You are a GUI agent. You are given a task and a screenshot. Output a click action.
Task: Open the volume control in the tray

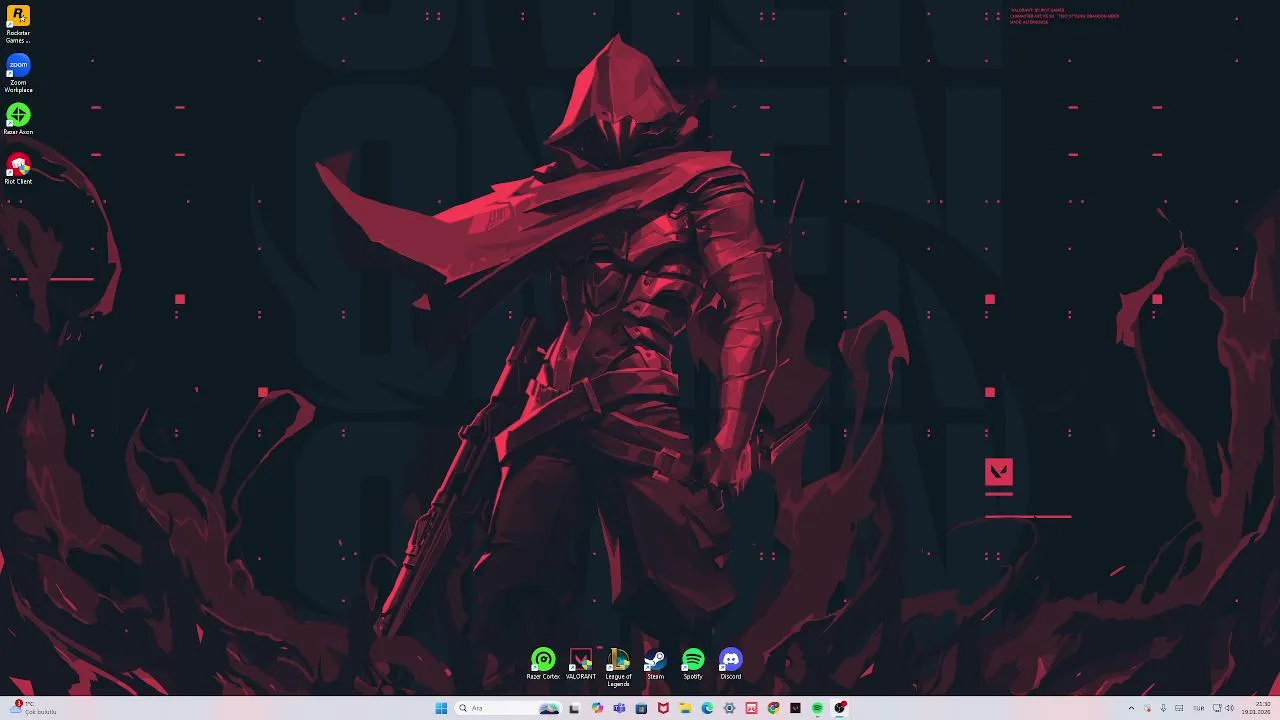click(x=1230, y=708)
